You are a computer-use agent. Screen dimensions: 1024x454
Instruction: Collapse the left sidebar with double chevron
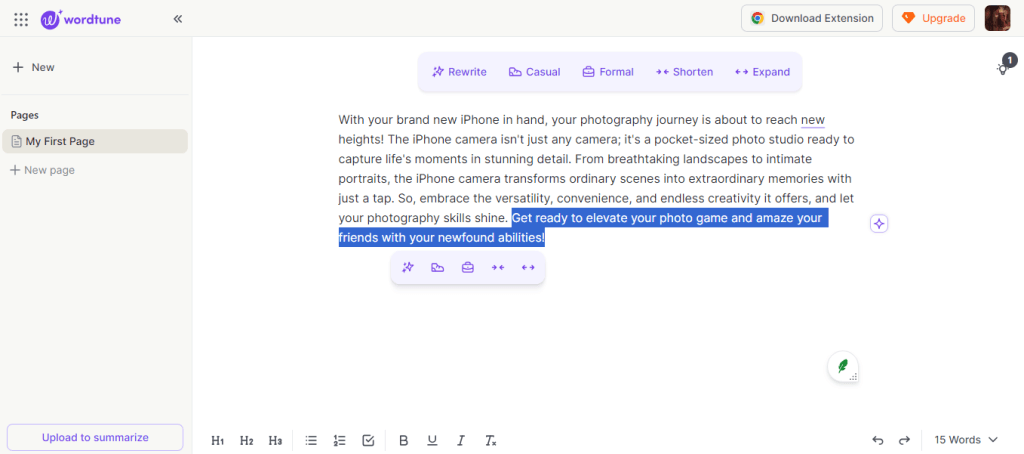click(178, 18)
